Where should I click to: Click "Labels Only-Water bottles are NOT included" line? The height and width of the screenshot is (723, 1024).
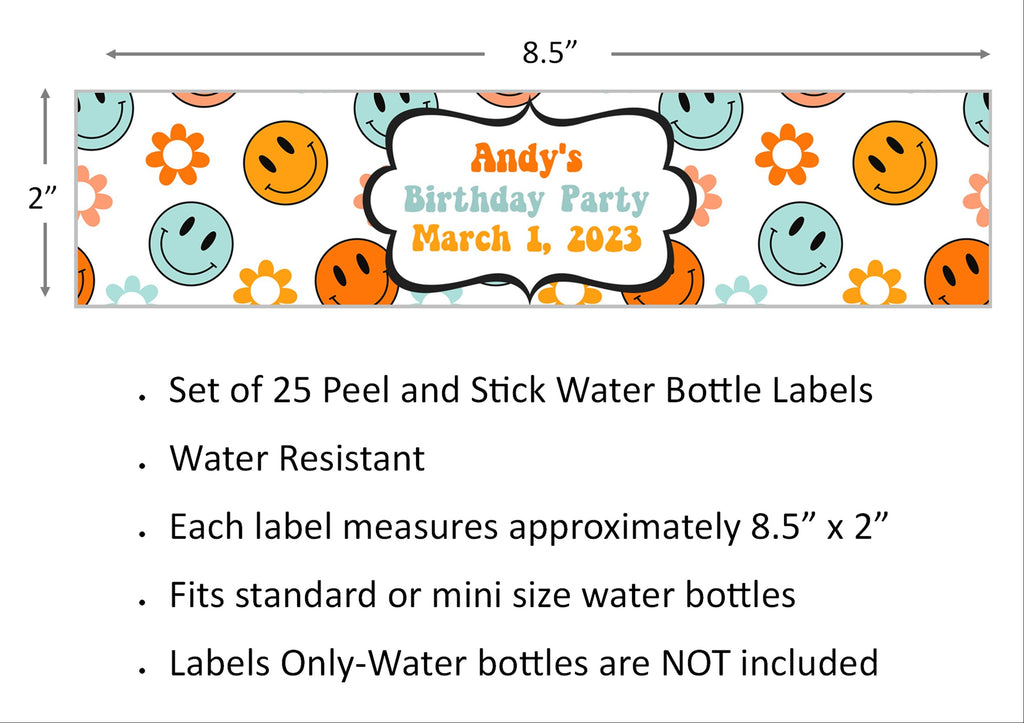524,663
